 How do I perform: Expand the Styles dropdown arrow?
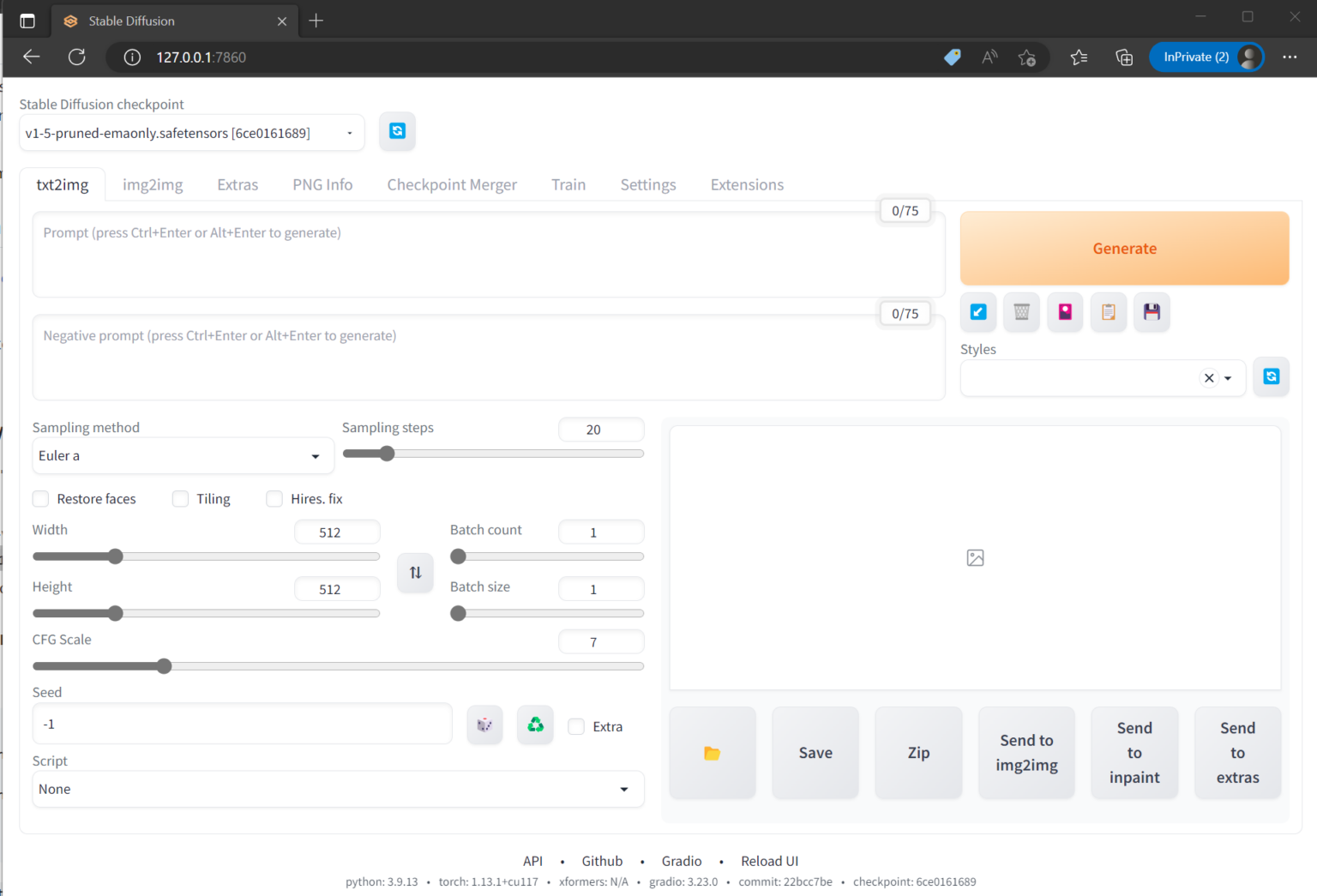1228,378
